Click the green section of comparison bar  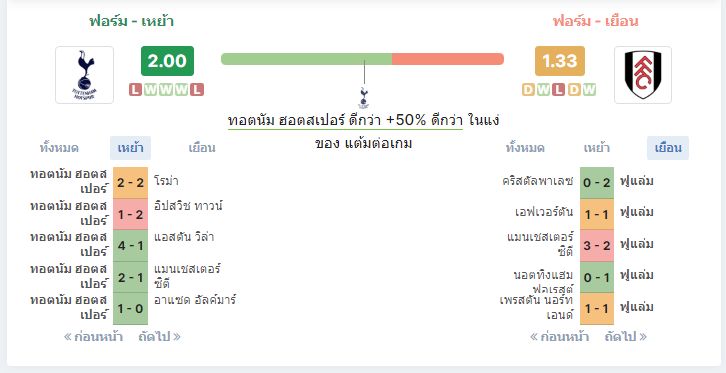click(307, 59)
